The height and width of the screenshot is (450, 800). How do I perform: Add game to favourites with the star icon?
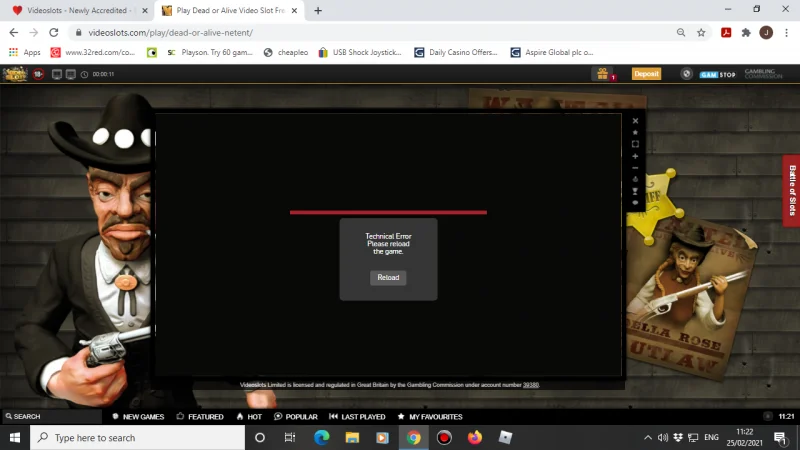click(635, 133)
